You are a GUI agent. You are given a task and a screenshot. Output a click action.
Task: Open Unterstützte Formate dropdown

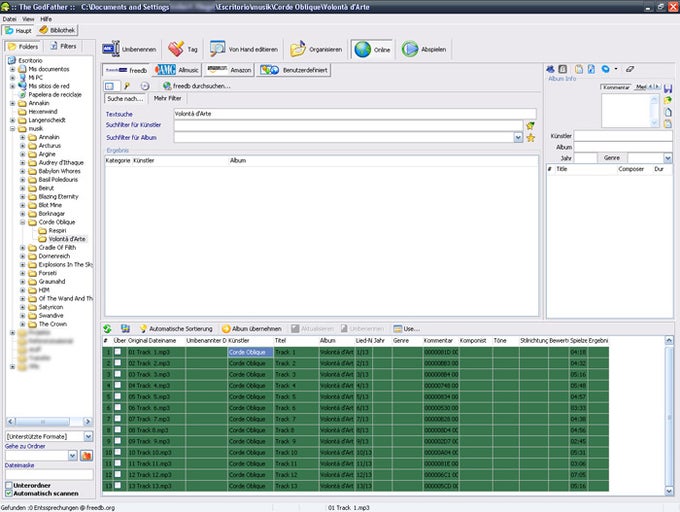(88, 436)
